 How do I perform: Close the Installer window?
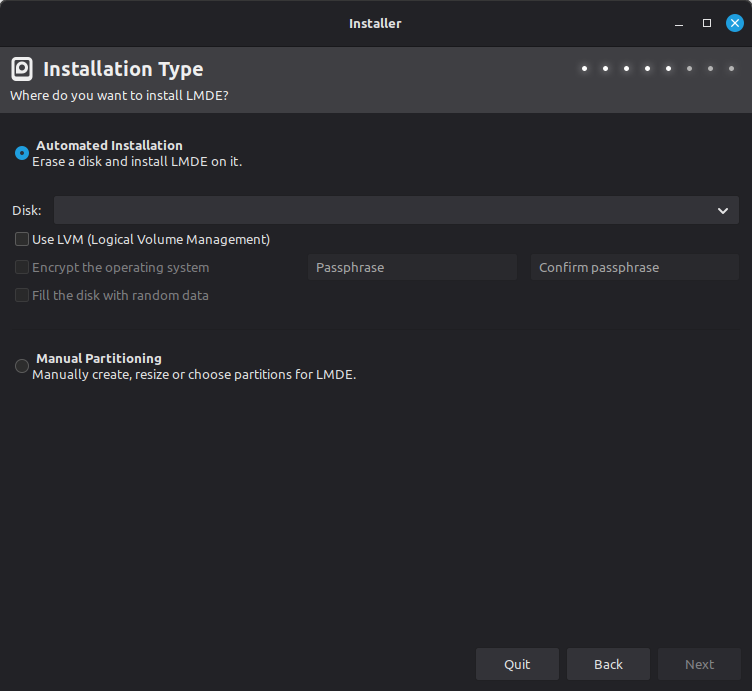coord(734,23)
